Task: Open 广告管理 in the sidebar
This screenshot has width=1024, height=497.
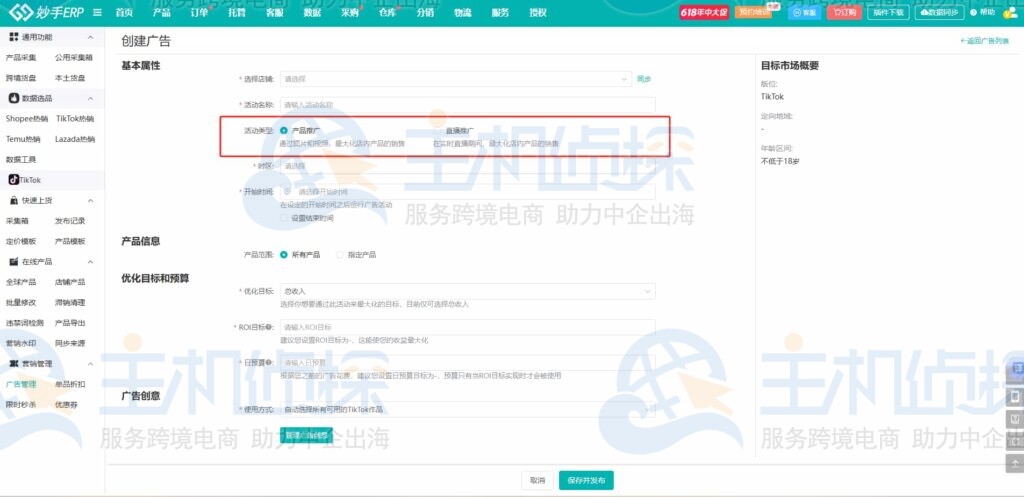Action: point(21,384)
